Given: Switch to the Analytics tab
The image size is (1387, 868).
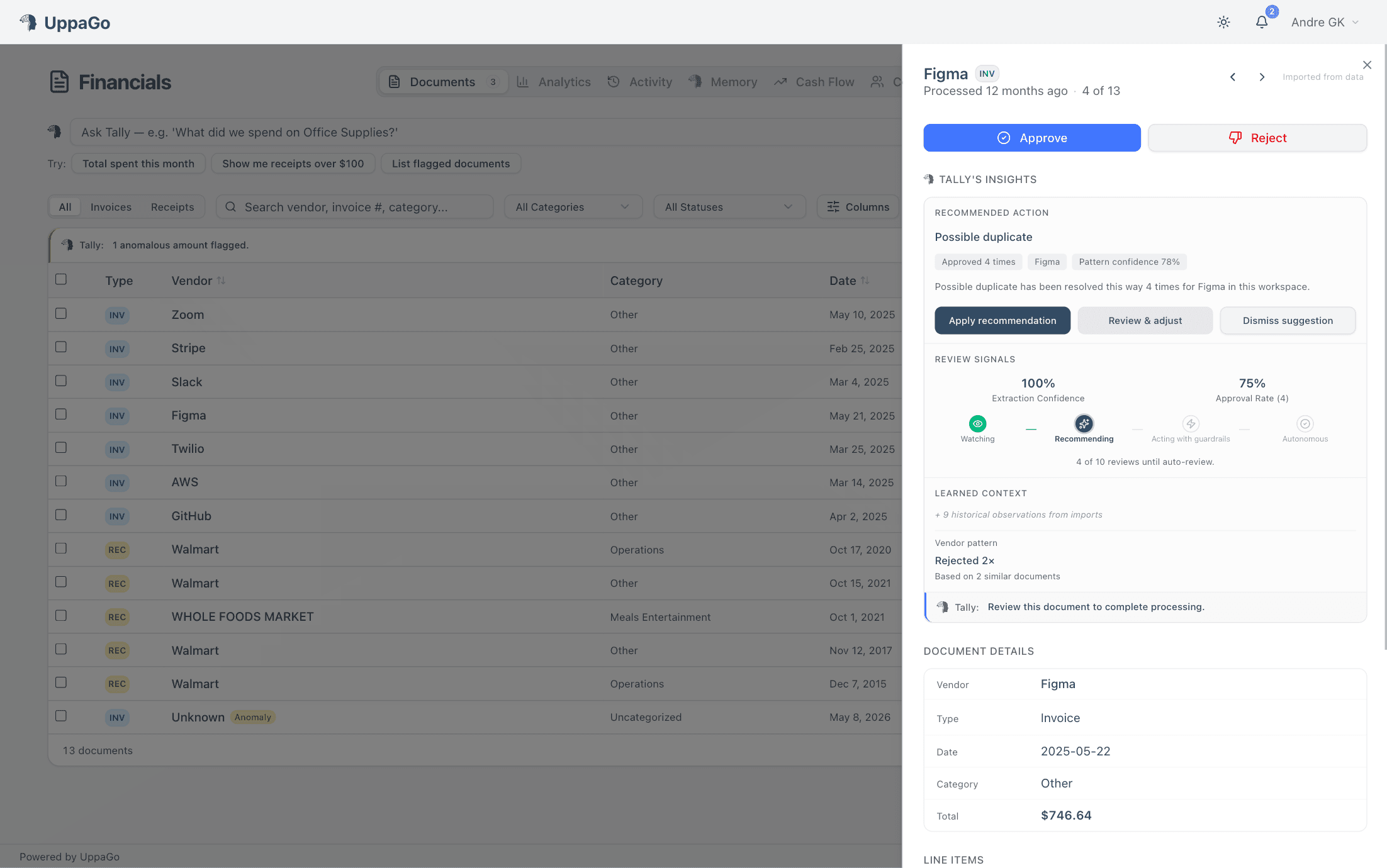Looking at the screenshot, I should click(554, 82).
